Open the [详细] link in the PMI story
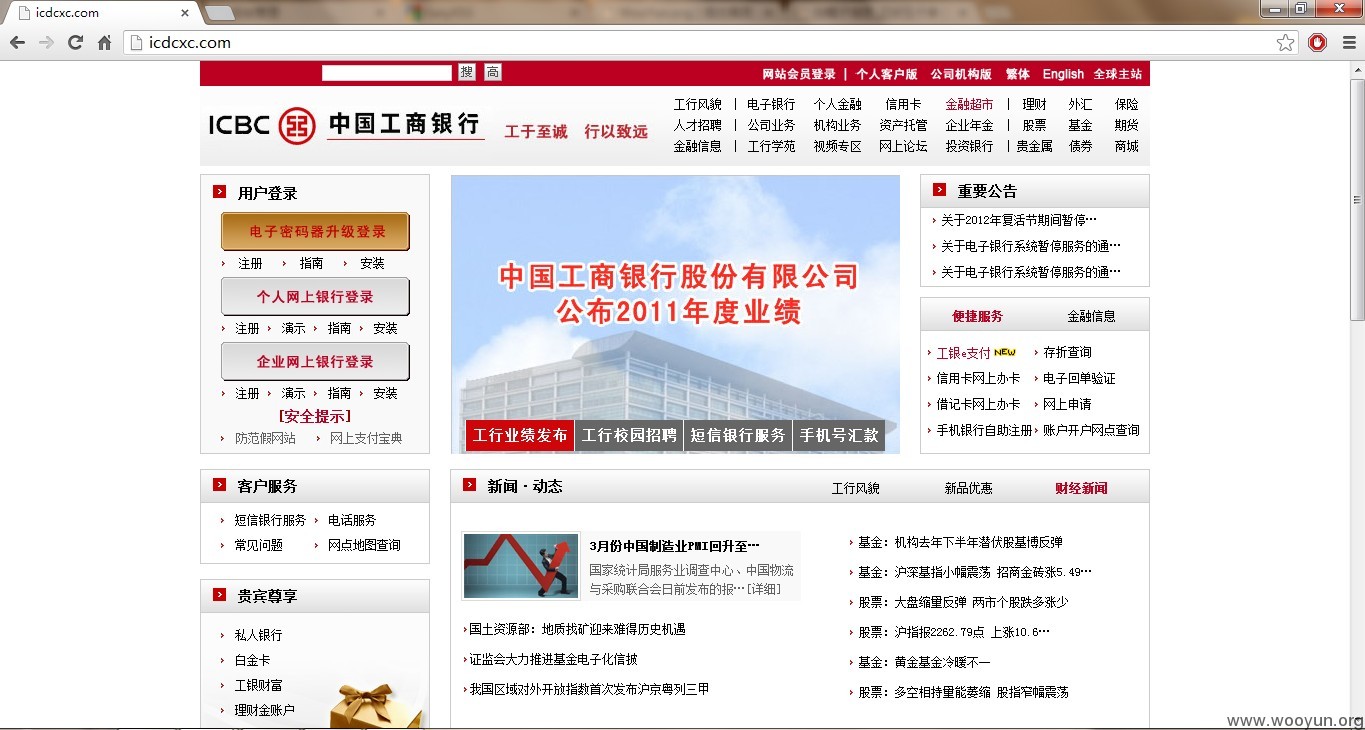The image size is (1365, 730). pyautogui.click(x=763, y=589)
